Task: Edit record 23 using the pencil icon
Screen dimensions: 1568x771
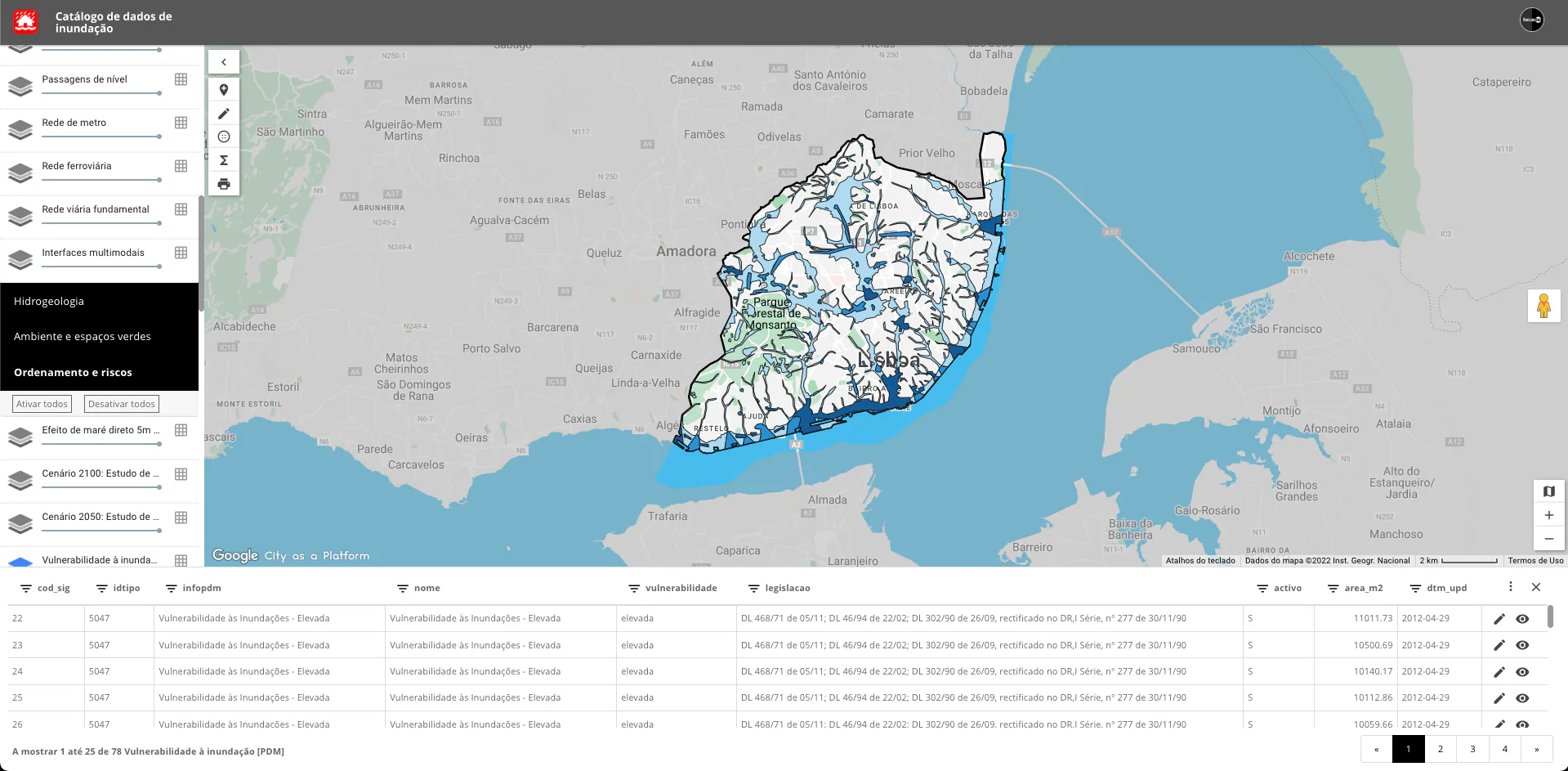Action: (x=1499, y=645)
